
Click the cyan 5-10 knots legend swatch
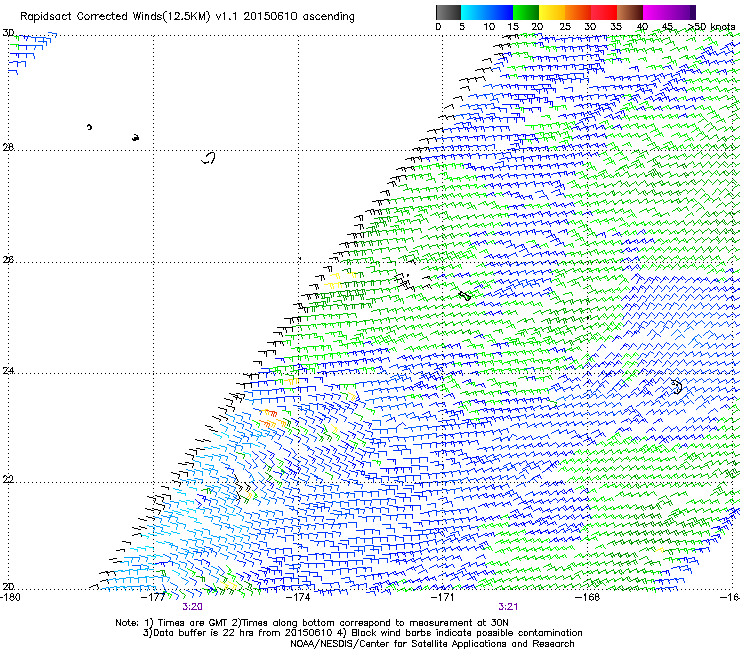point(474,12)
